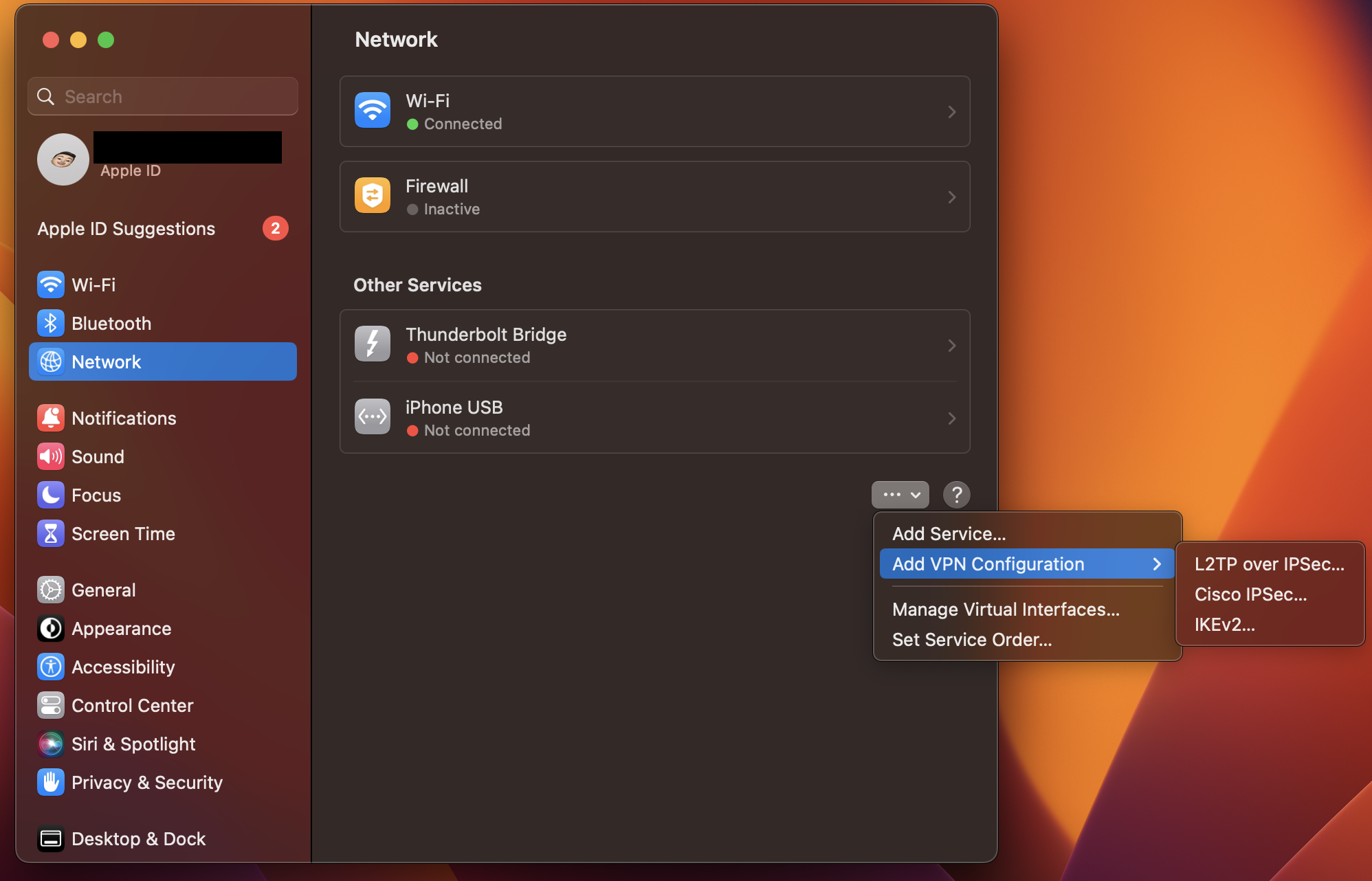The image size is (1372, 881).
Task: Open the Thunderbolt Bridge service row
Action: point(654,345)
